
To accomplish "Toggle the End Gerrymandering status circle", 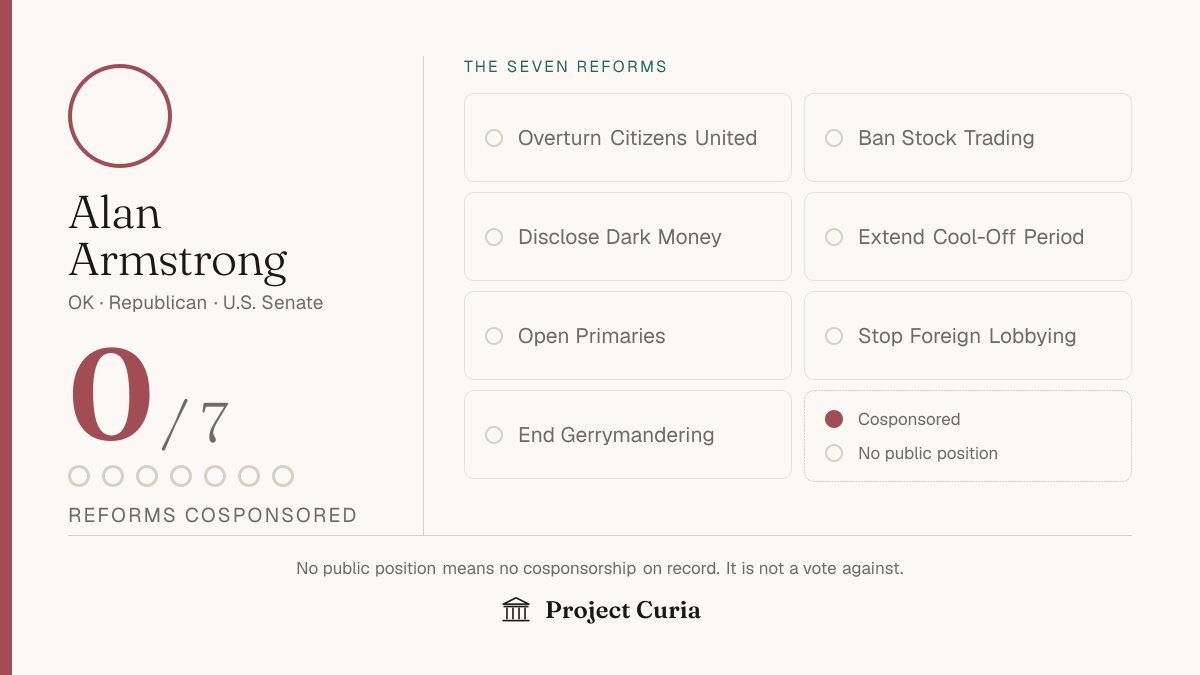I will tap(494, 435).
